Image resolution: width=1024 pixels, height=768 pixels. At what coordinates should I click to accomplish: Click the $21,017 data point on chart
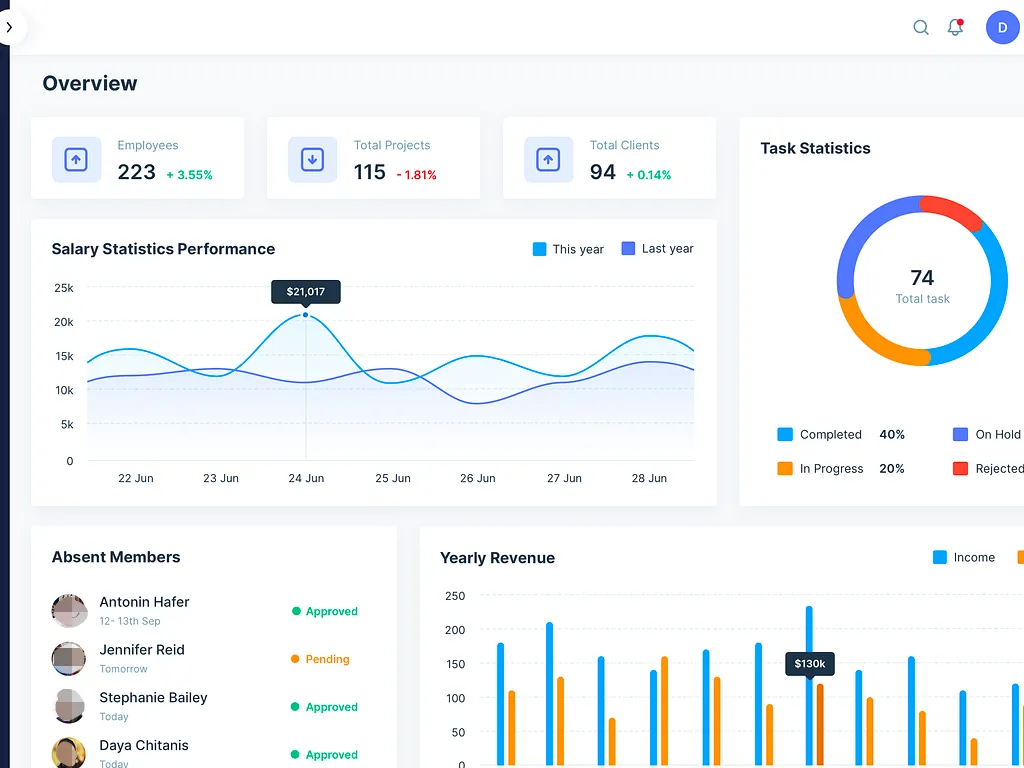coord(305,315)
